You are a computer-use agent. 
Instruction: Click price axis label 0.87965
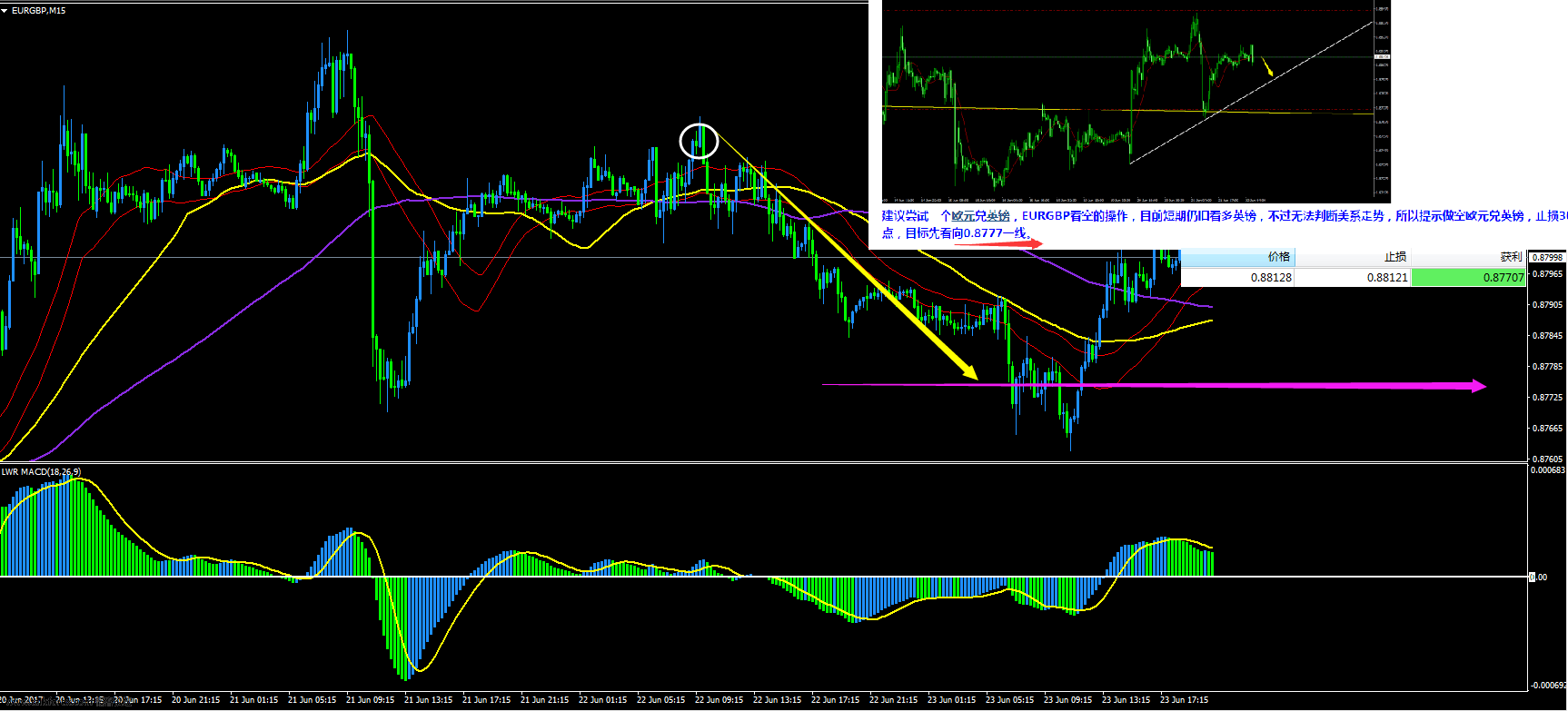(x=1548, y=273)
